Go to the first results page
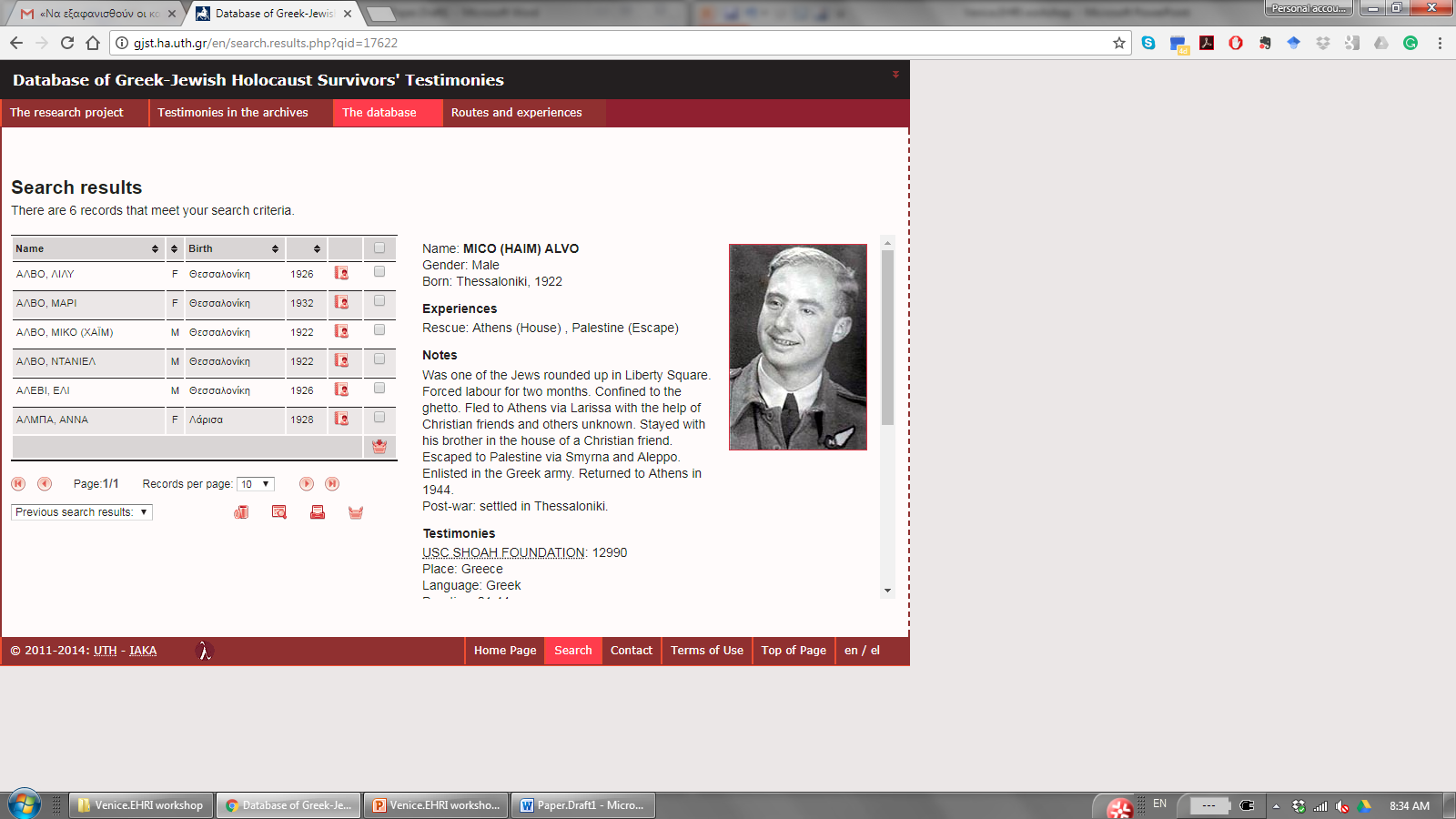The image size is (1456, 819). pos(18,484)
